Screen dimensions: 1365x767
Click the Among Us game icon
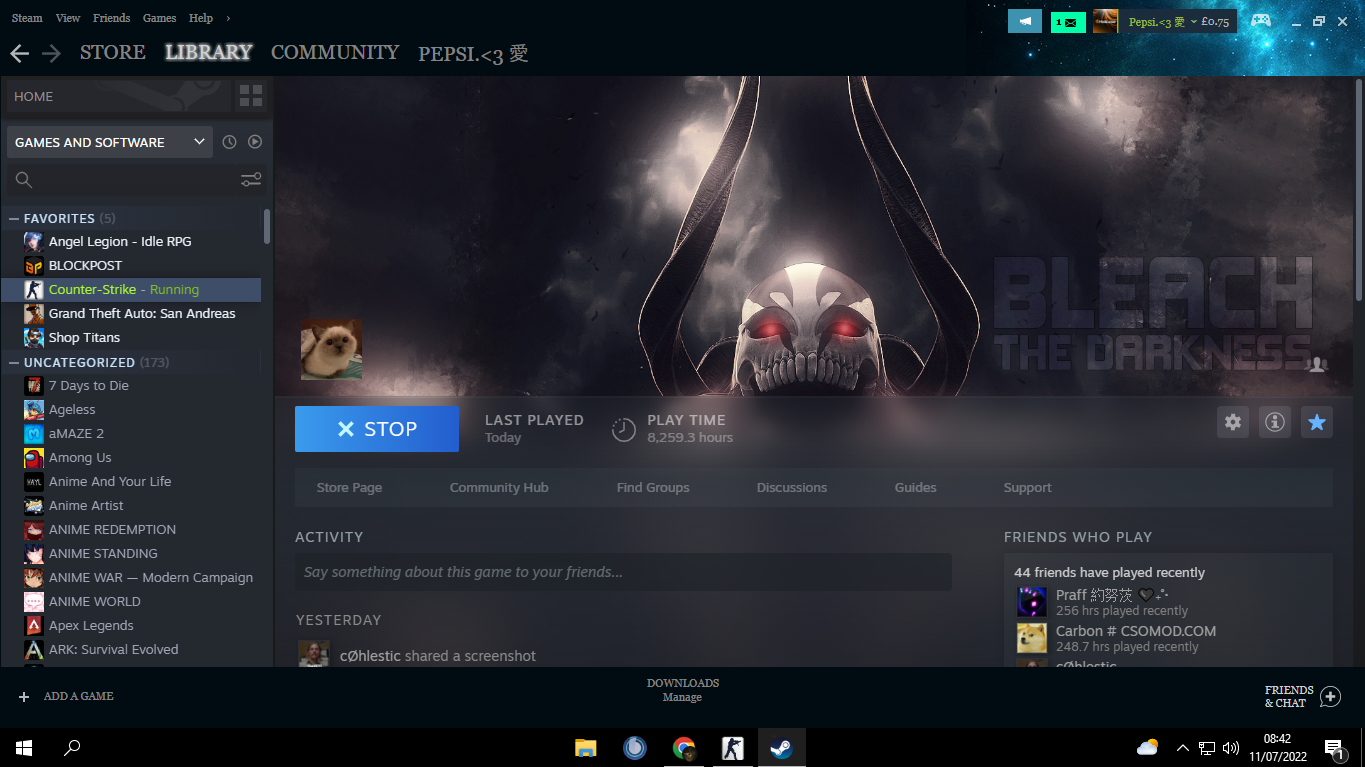point(34,457)
